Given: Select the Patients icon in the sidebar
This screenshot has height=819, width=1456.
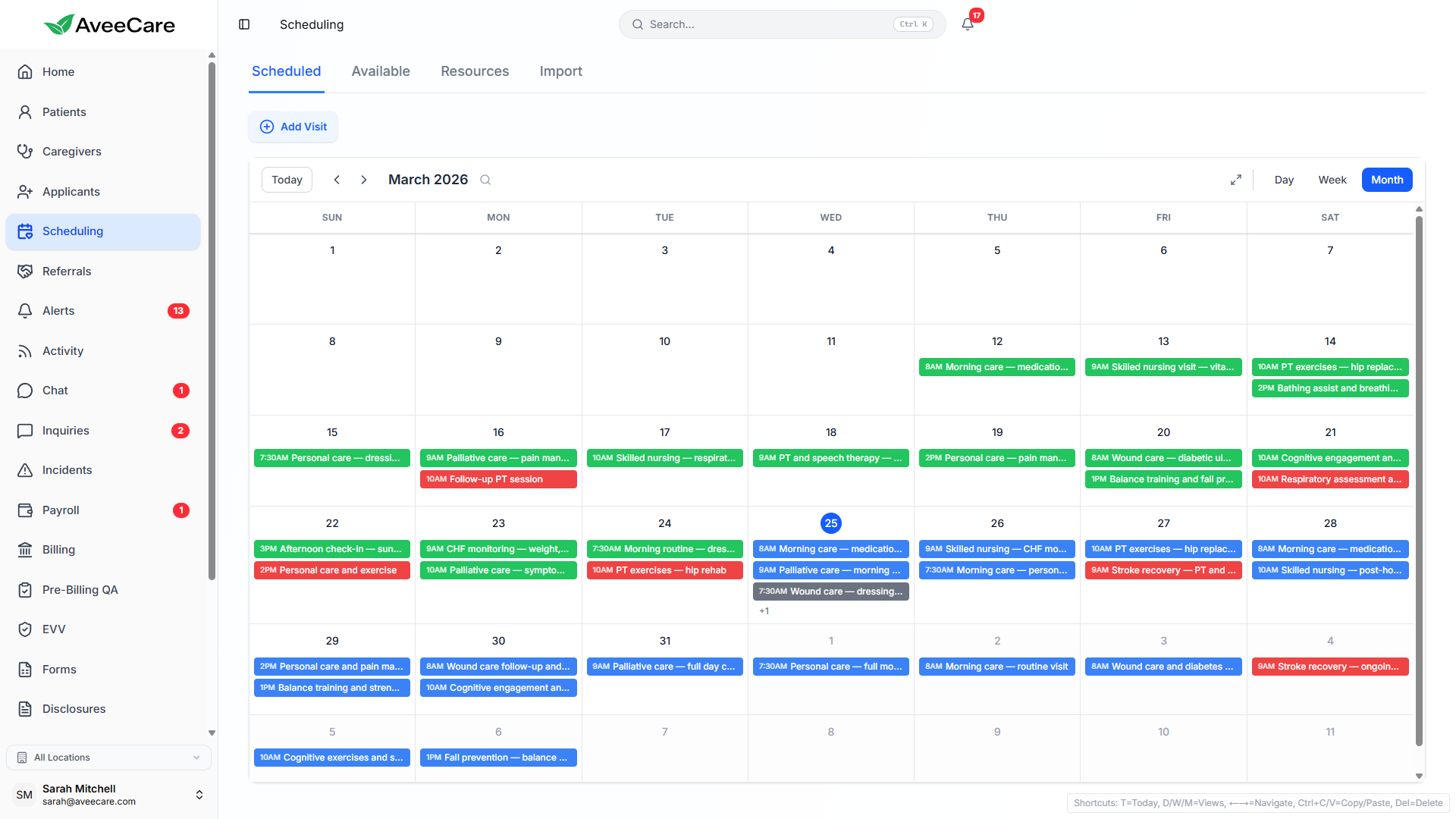Looking at the screenshot, I should coord(26,111).
